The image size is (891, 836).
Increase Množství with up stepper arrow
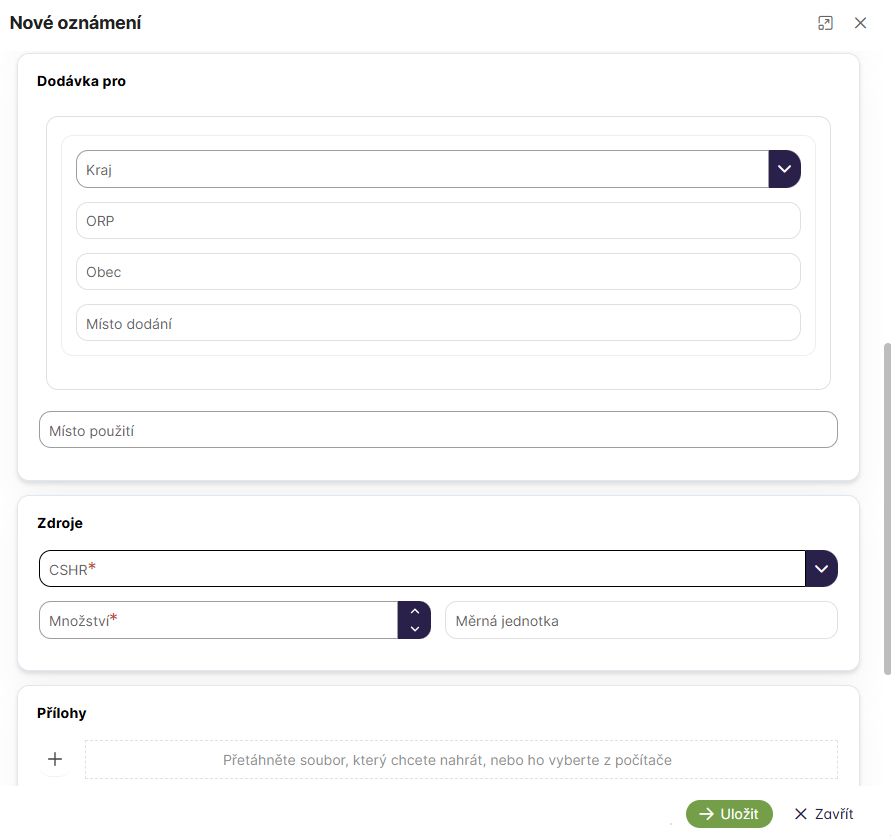tap(414, 611)
